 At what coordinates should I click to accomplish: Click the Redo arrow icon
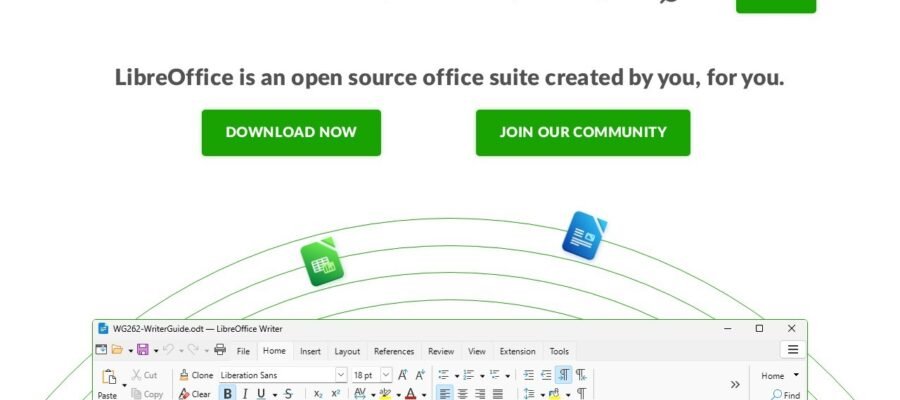[x=193, y=349]
